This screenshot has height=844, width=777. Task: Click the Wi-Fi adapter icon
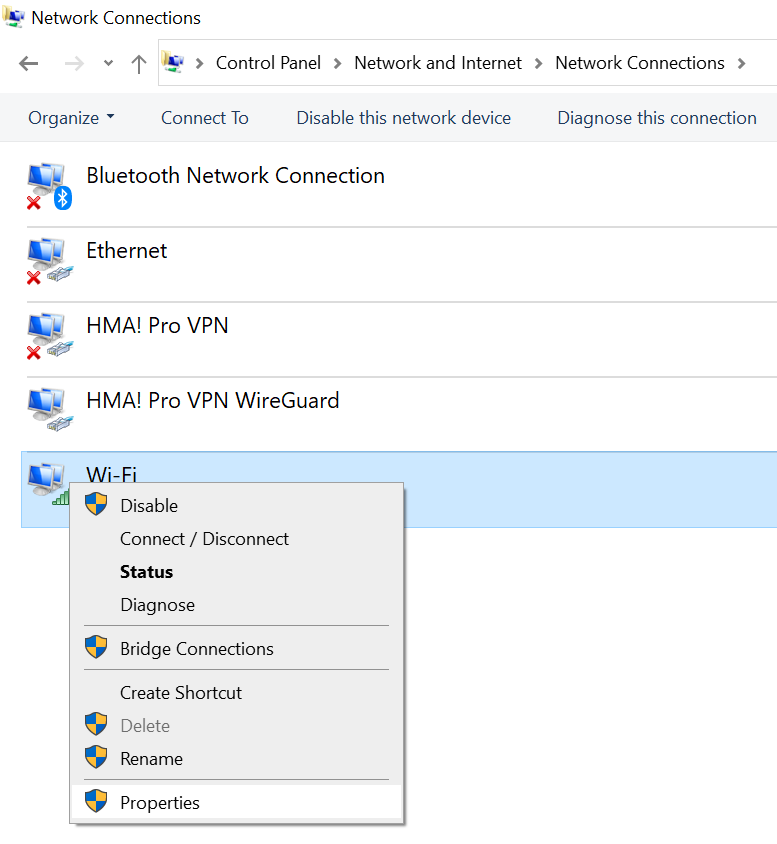click(47, 482)
